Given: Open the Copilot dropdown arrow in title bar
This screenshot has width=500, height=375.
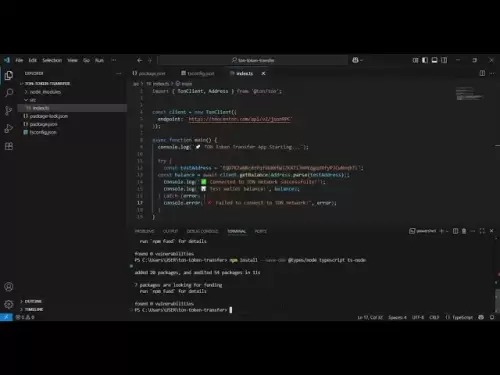Looking at the screenshot, I should pos(362,60).
